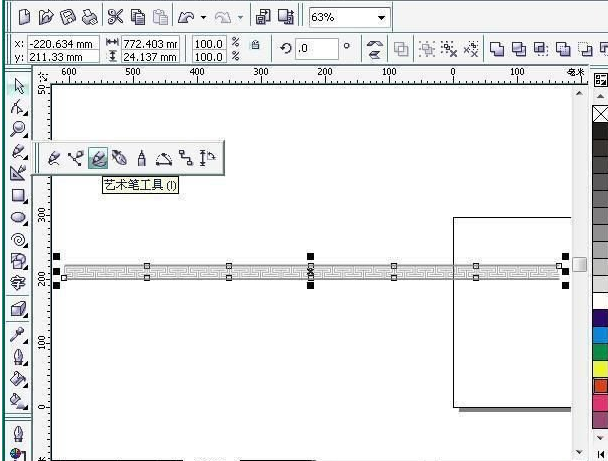
Task: Open the Outline pen tool flyout
Action: [18, 357]
